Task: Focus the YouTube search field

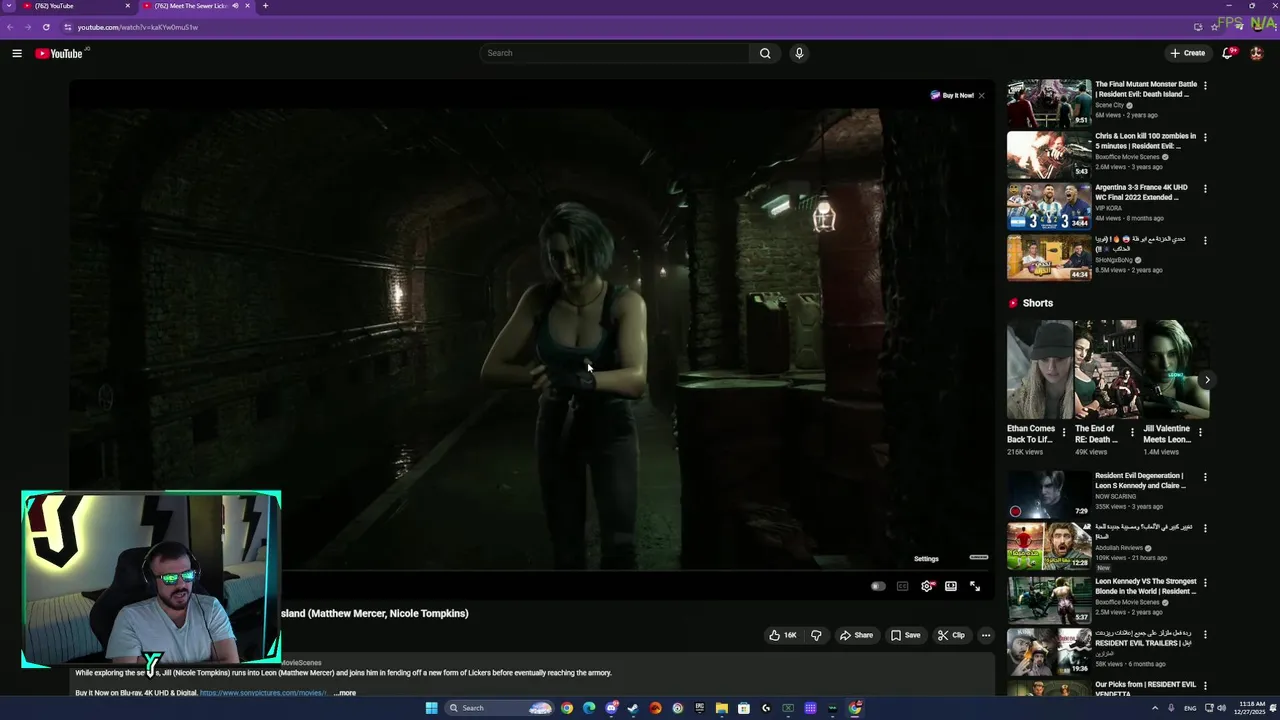Action: [x=615, y=53]
